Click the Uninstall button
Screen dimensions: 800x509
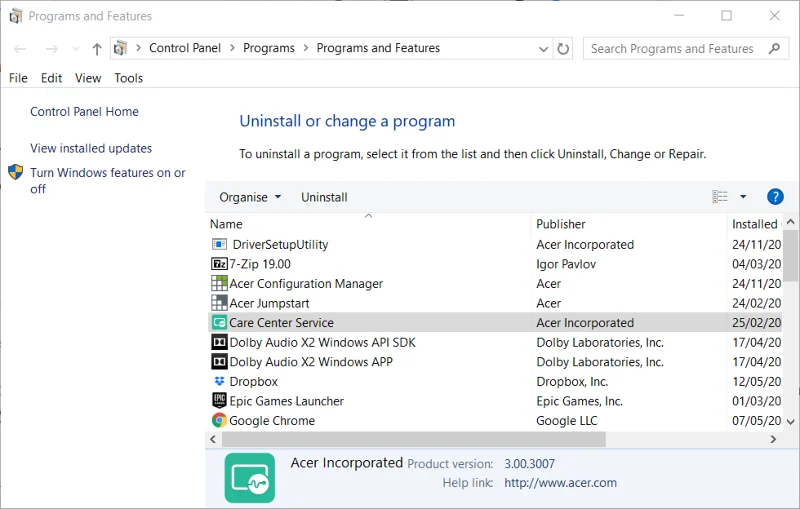tap(324, 197)
